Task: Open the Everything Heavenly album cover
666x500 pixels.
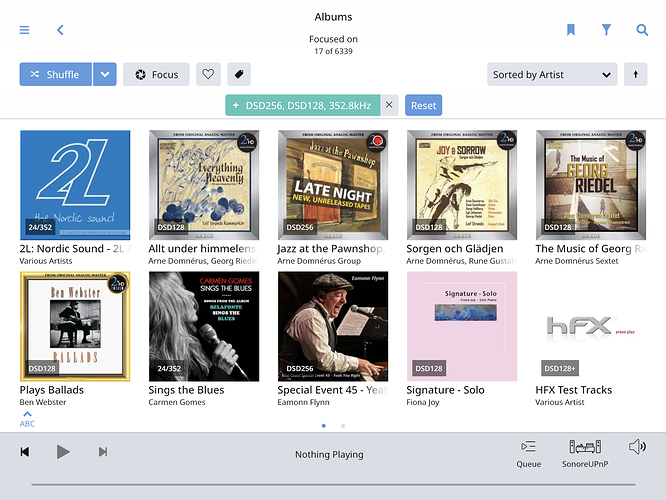Action: [204, 185]
